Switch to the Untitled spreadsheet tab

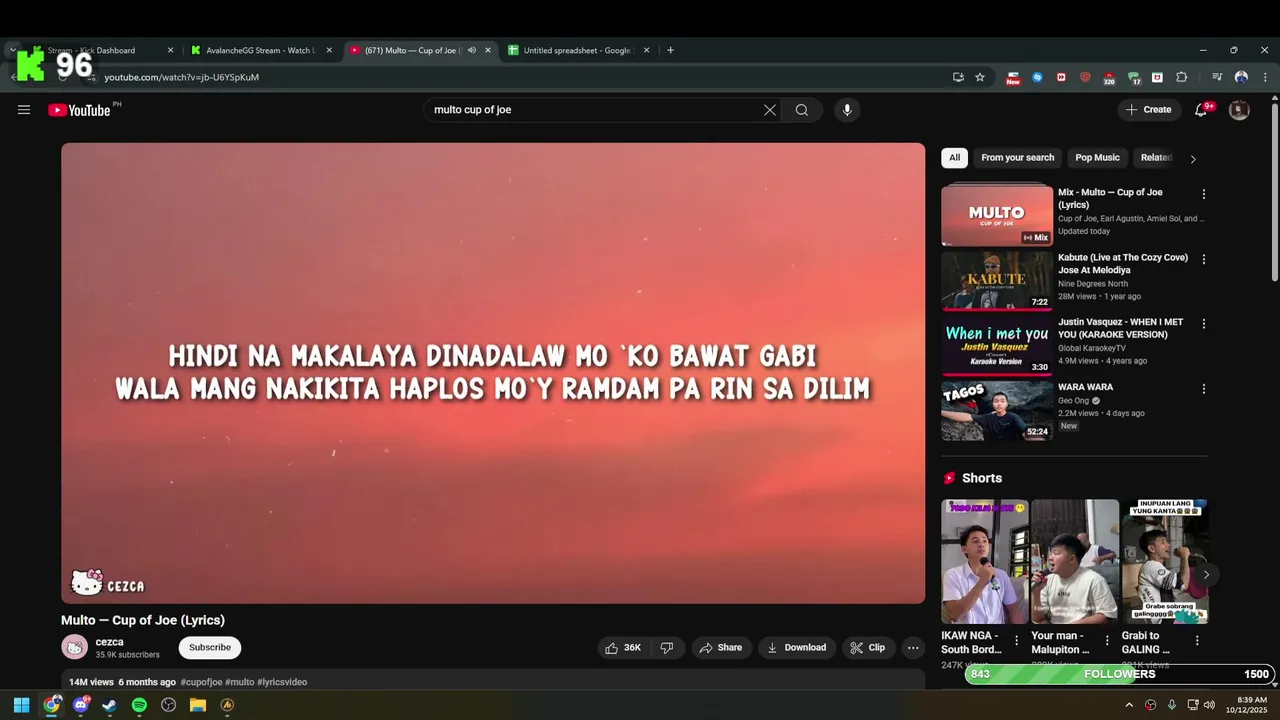[x=579, y=50]
